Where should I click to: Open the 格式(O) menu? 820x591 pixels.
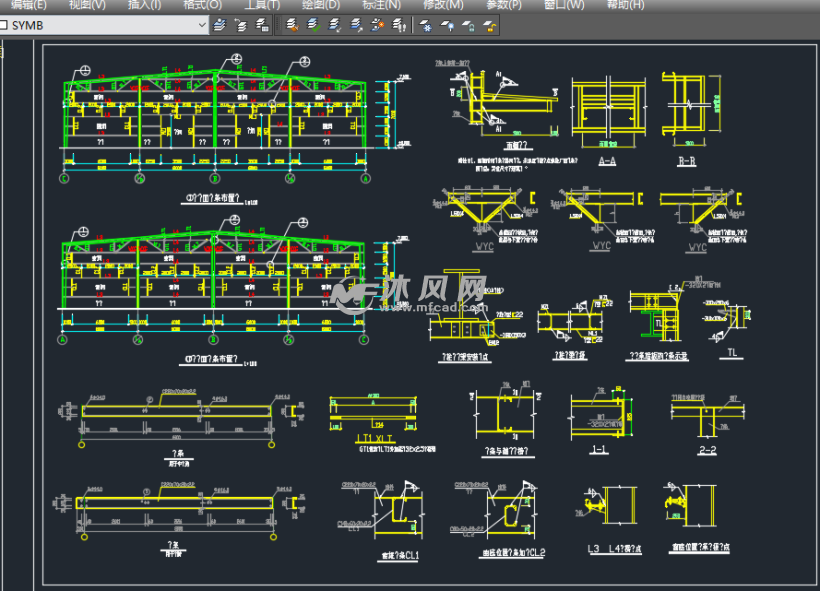click(203, 5)
